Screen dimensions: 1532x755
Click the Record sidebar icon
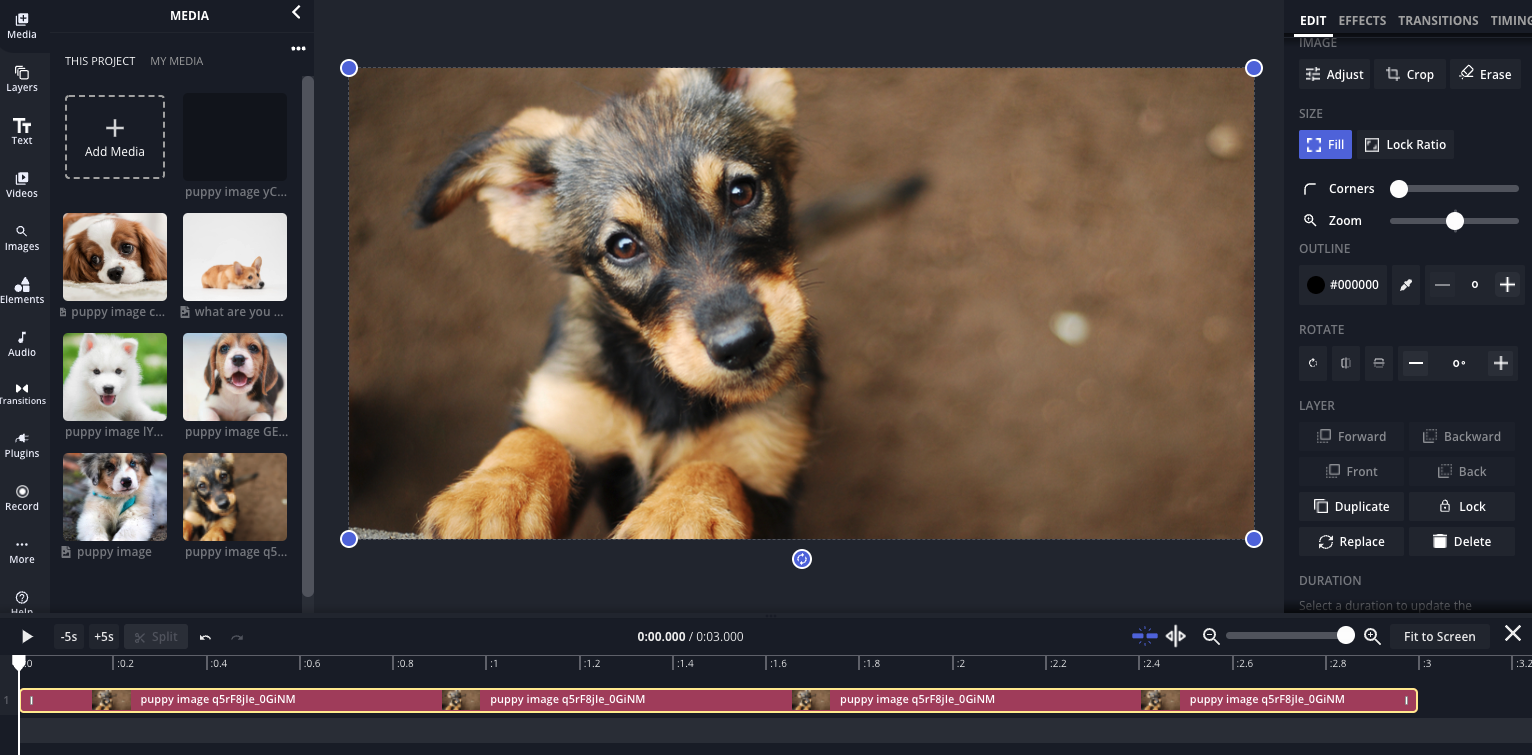[x=22, y=497]
